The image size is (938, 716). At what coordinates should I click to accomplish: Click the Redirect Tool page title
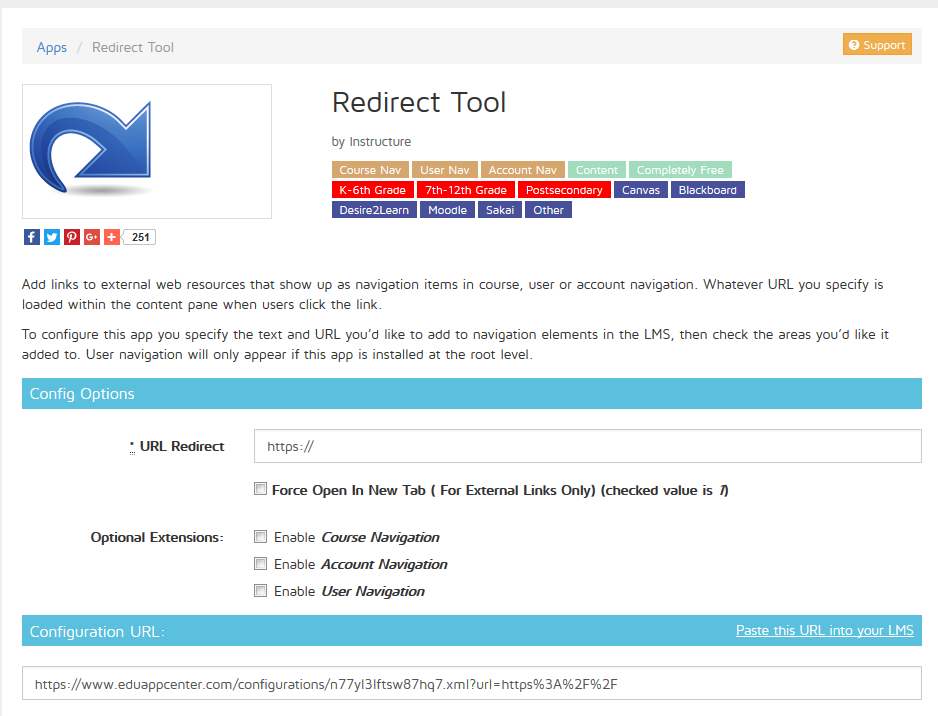(419, 102)
